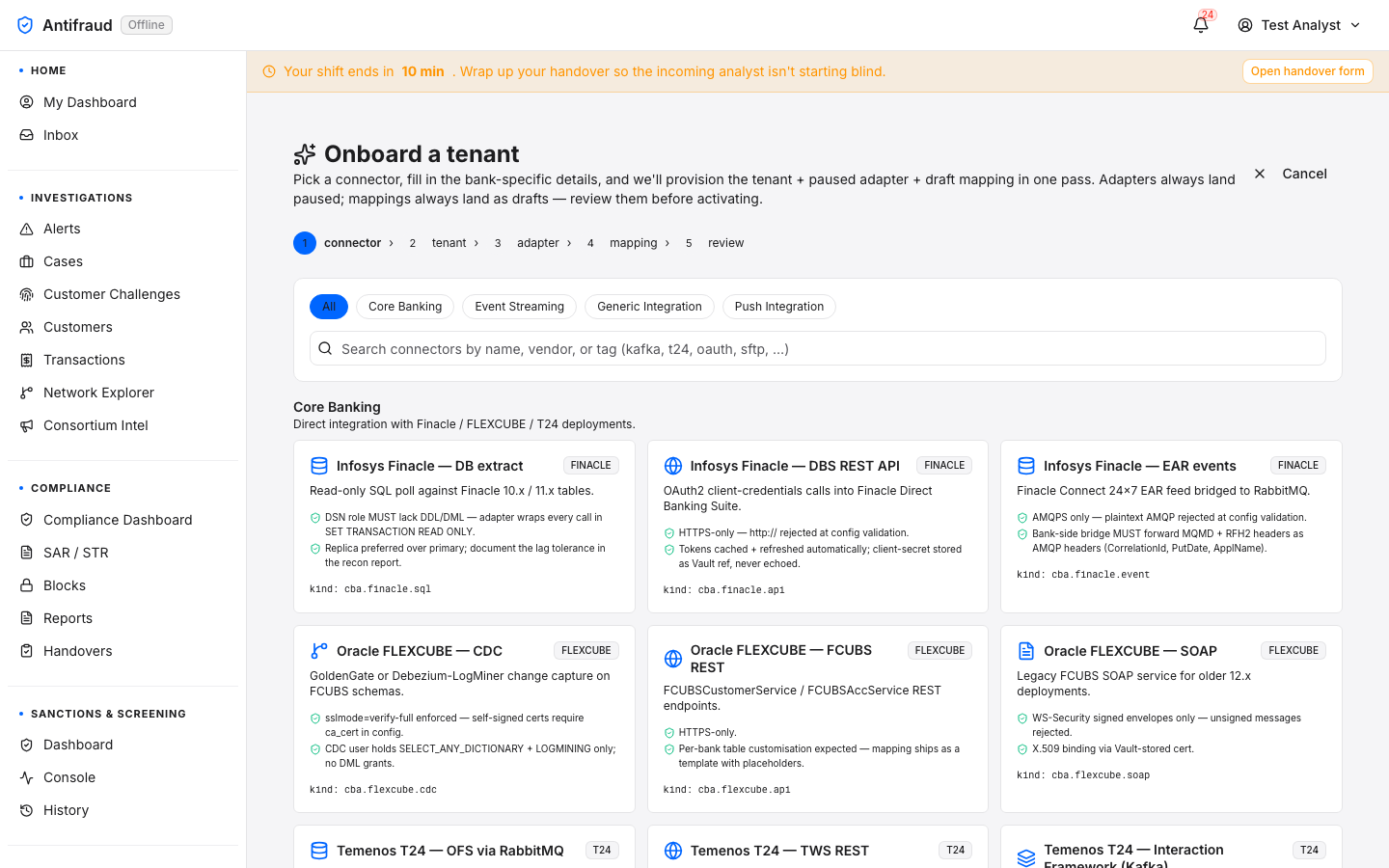Click the Cancel button text

pyautogui.click(x=1304, y=174)
